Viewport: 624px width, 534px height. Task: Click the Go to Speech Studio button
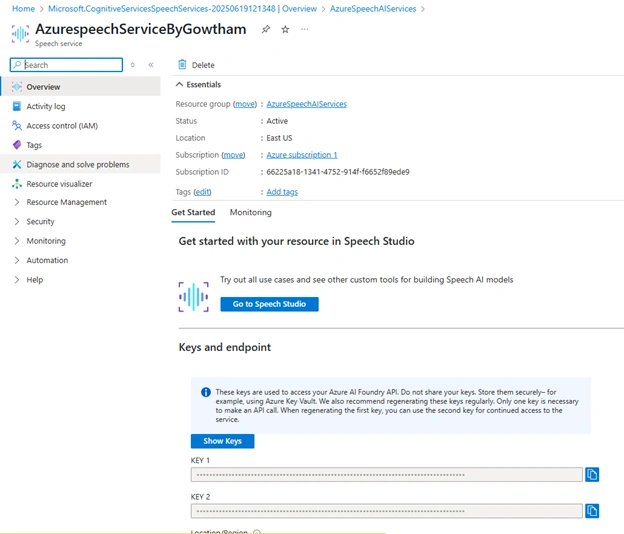[x=269, y=304]
